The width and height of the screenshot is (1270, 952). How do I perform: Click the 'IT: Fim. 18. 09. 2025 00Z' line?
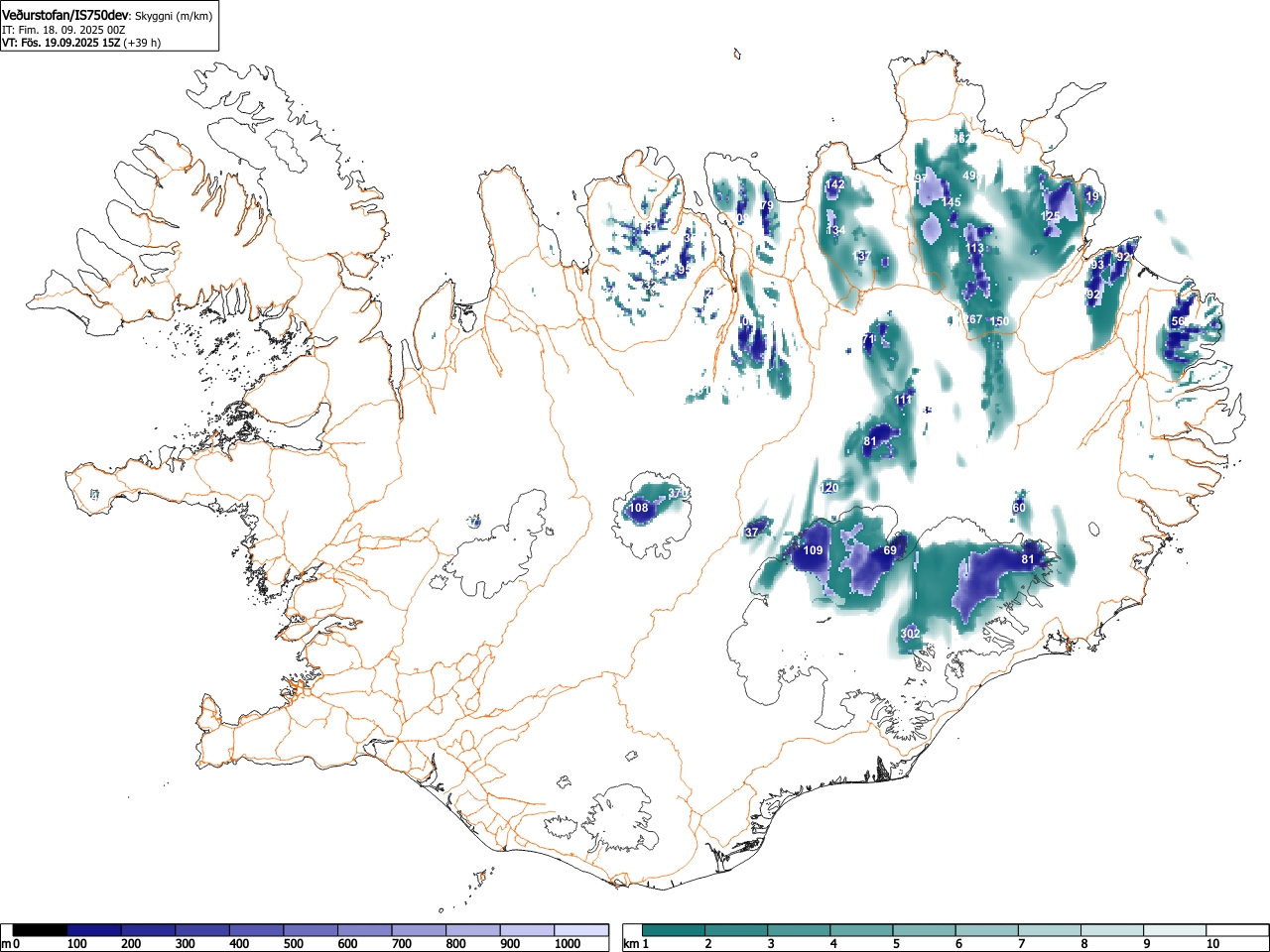pyautogui.click(x=63, y=30)
